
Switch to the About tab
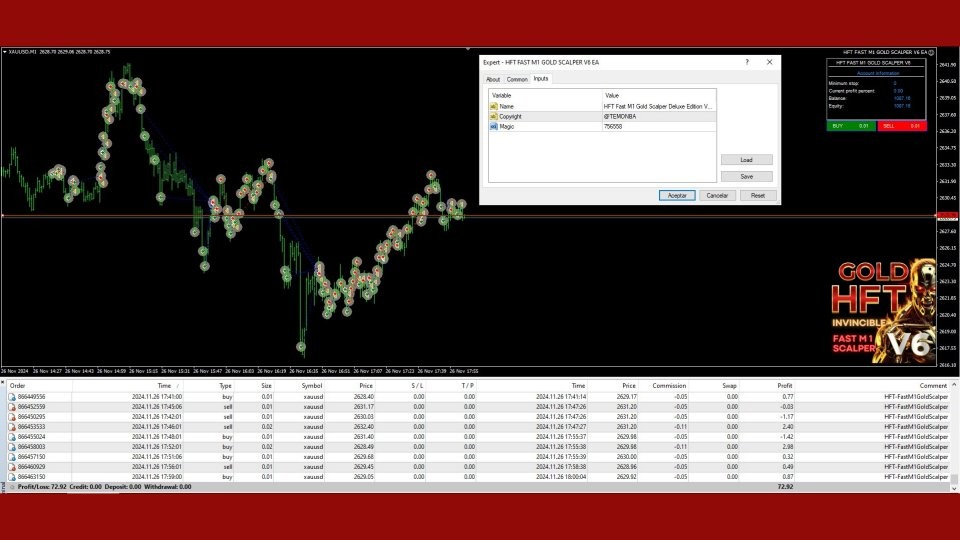(493, 79)
